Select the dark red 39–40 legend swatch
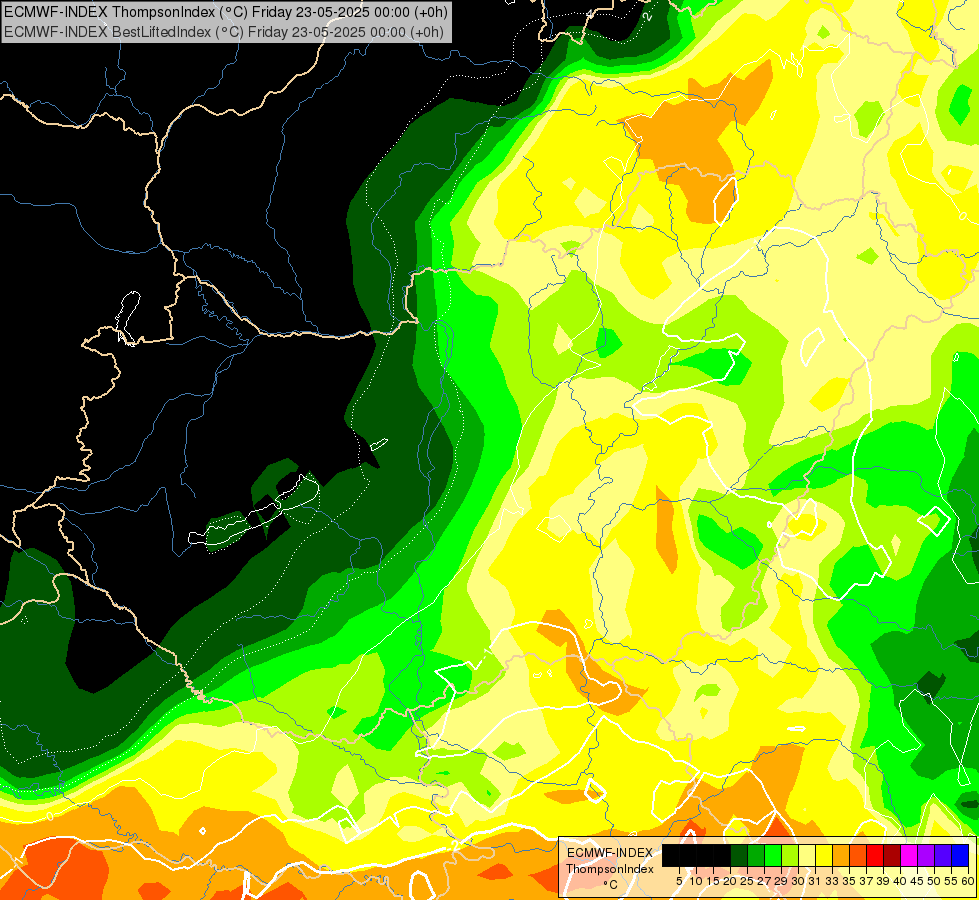This screenshot has width=979, height=900. pyautogui.click(x=892, y=855)
